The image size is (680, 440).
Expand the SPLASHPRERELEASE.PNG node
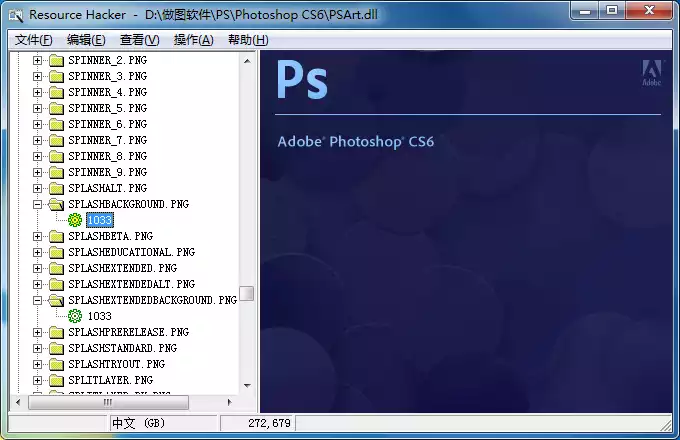click(37, 332)
